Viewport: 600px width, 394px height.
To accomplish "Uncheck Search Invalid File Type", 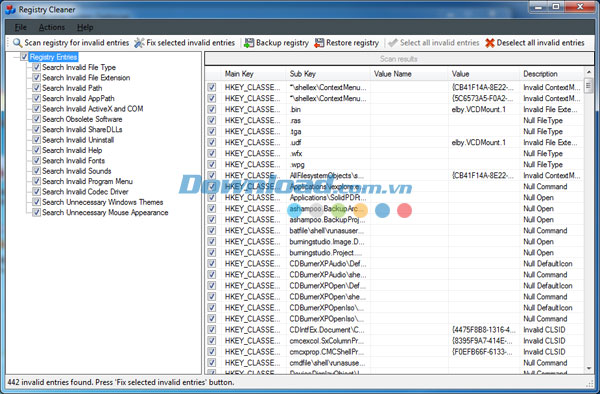I will pos(36,67).
